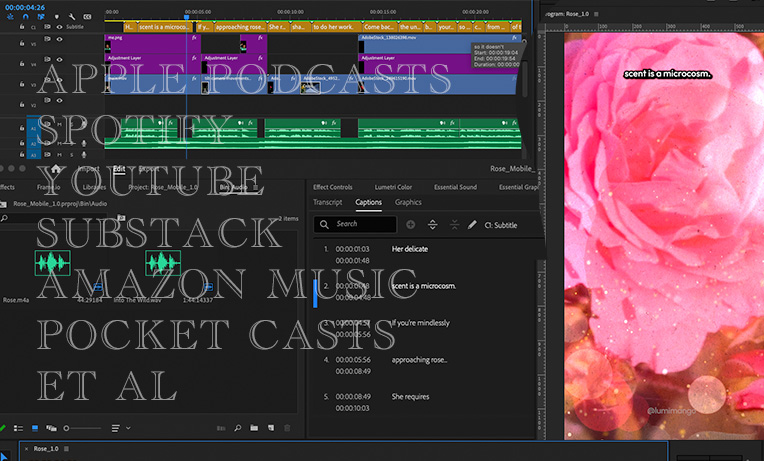The height and width of the screenshot is (461, 764).
Task: Select caption 5 'She requires'
Action: 410,397
